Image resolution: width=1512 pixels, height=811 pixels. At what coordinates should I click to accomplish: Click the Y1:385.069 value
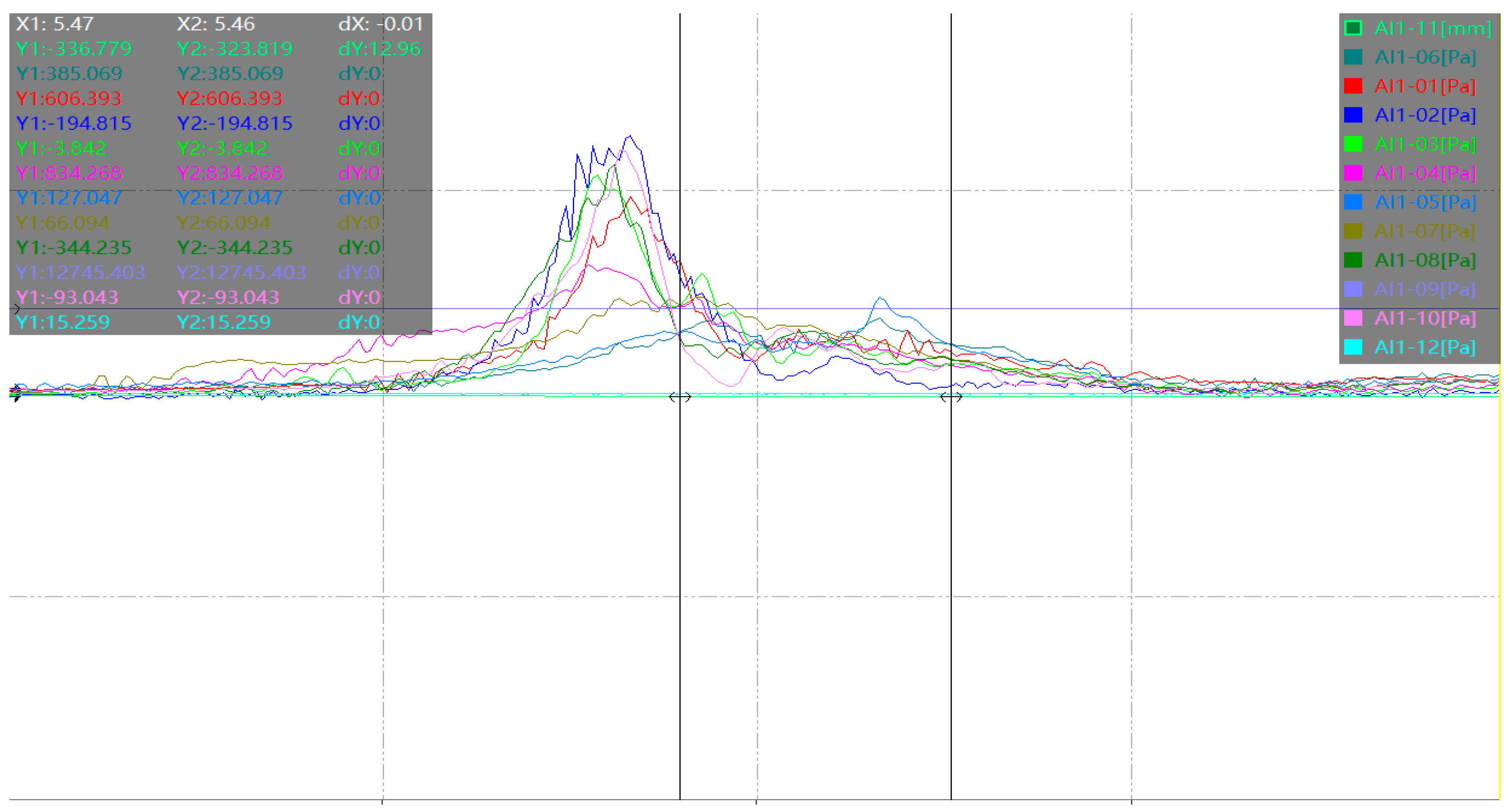pyautogui.click(x=69, y=74)
